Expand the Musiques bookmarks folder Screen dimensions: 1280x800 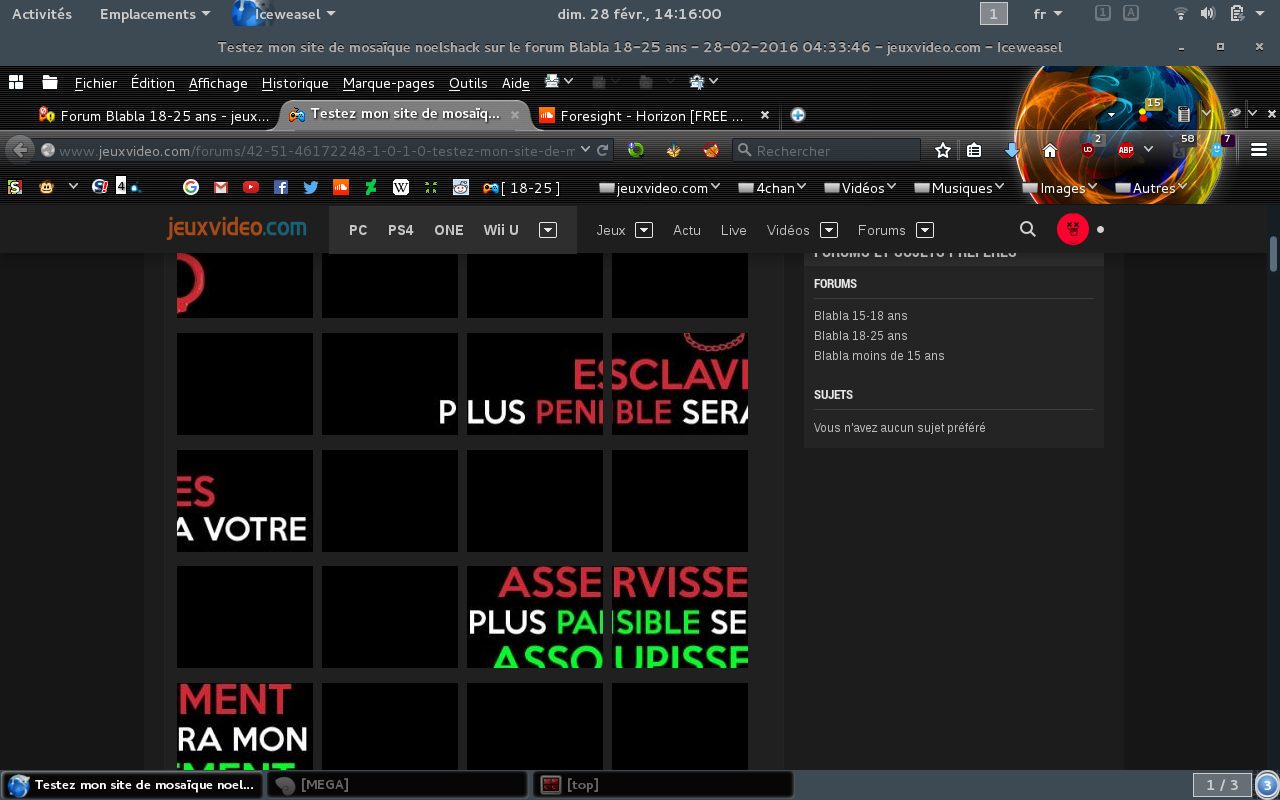961,187
